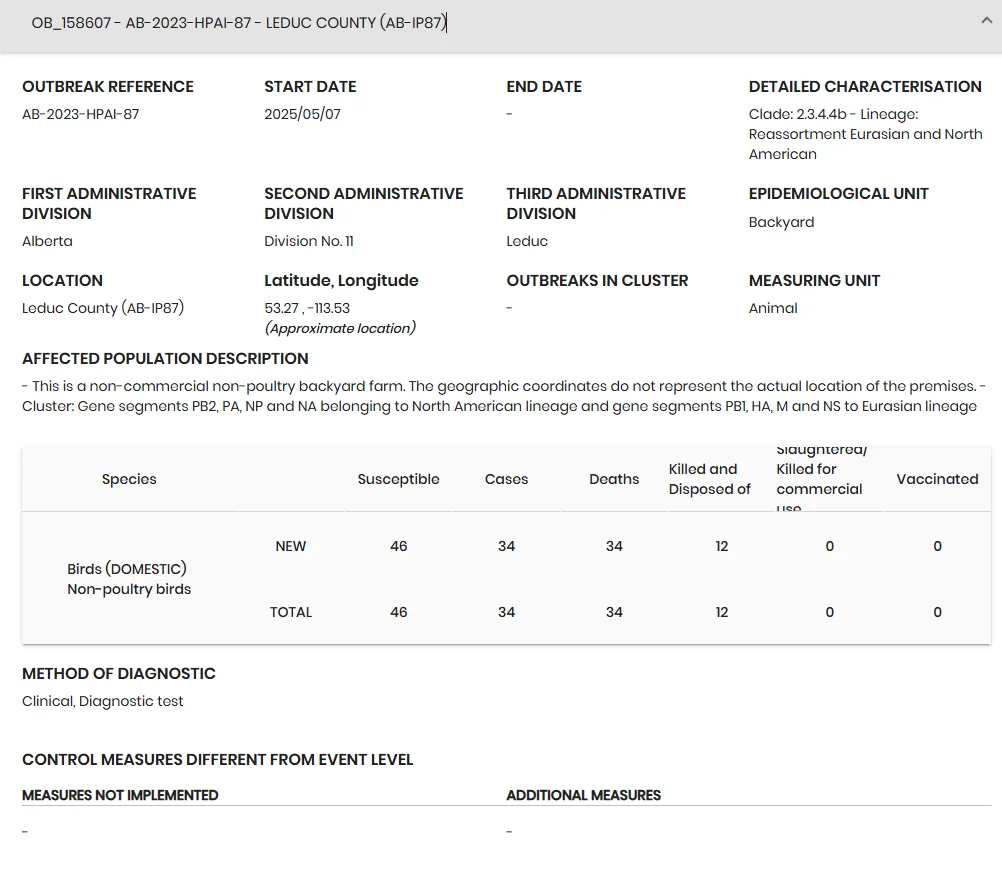Click the Control Measures Different From Event Level heading
This screenshot has width=1002, height=883.
coord(217,760)
